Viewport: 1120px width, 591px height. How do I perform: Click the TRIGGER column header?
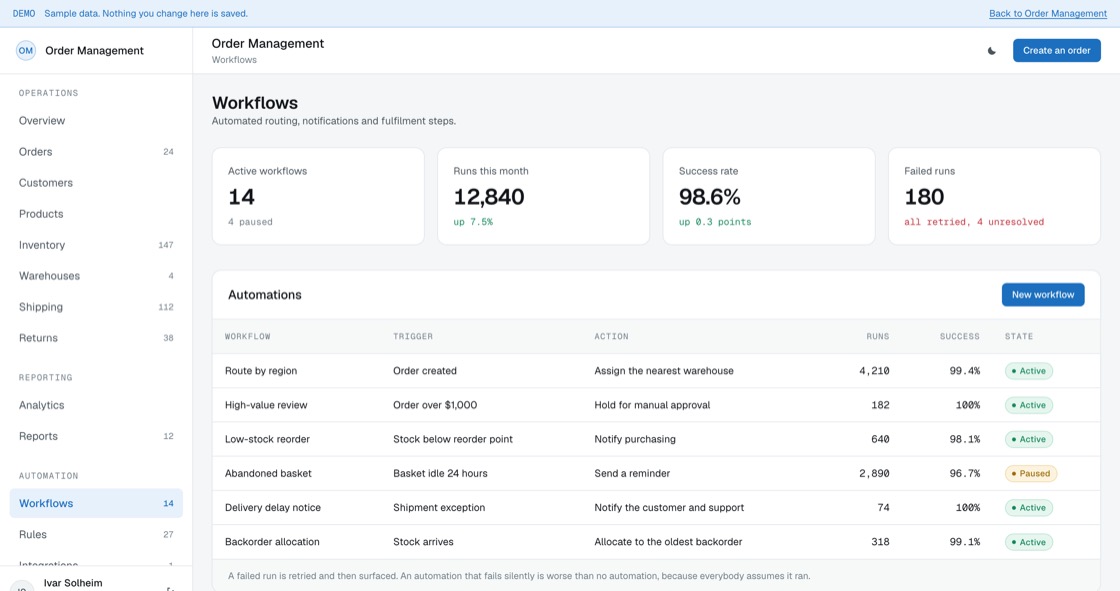pos(413,336)
